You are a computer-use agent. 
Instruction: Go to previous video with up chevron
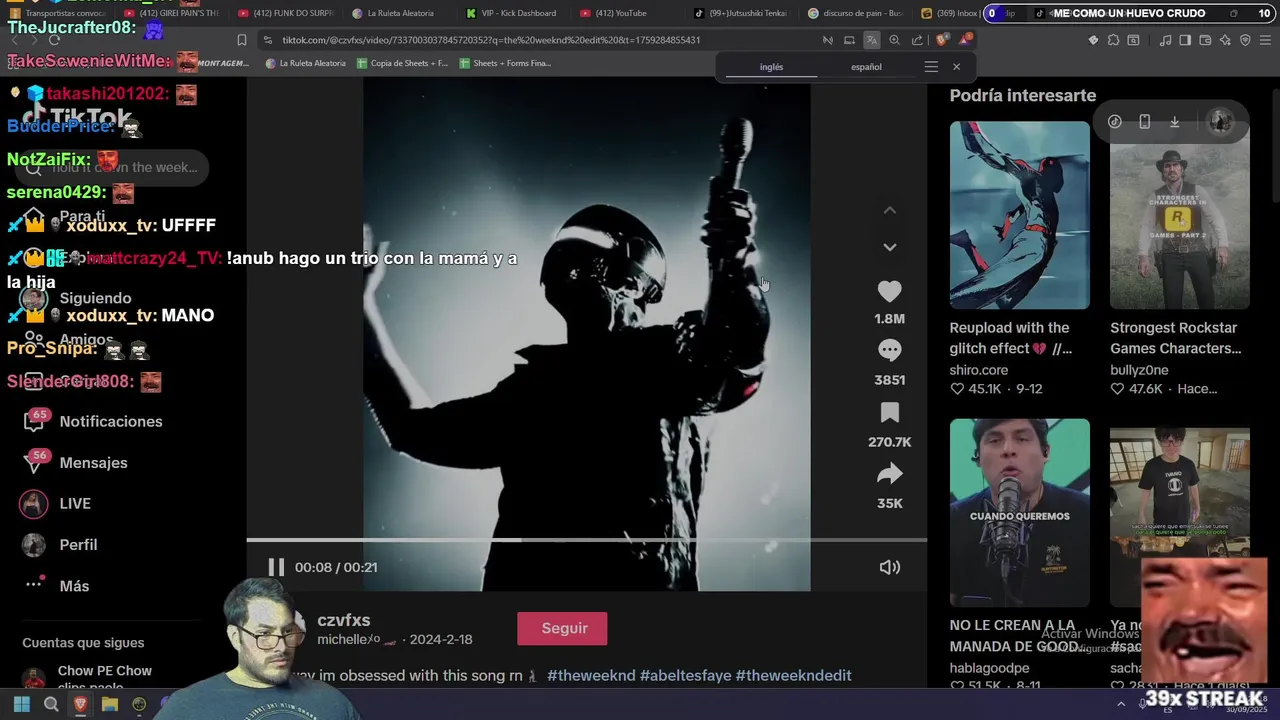pos(889,210)
